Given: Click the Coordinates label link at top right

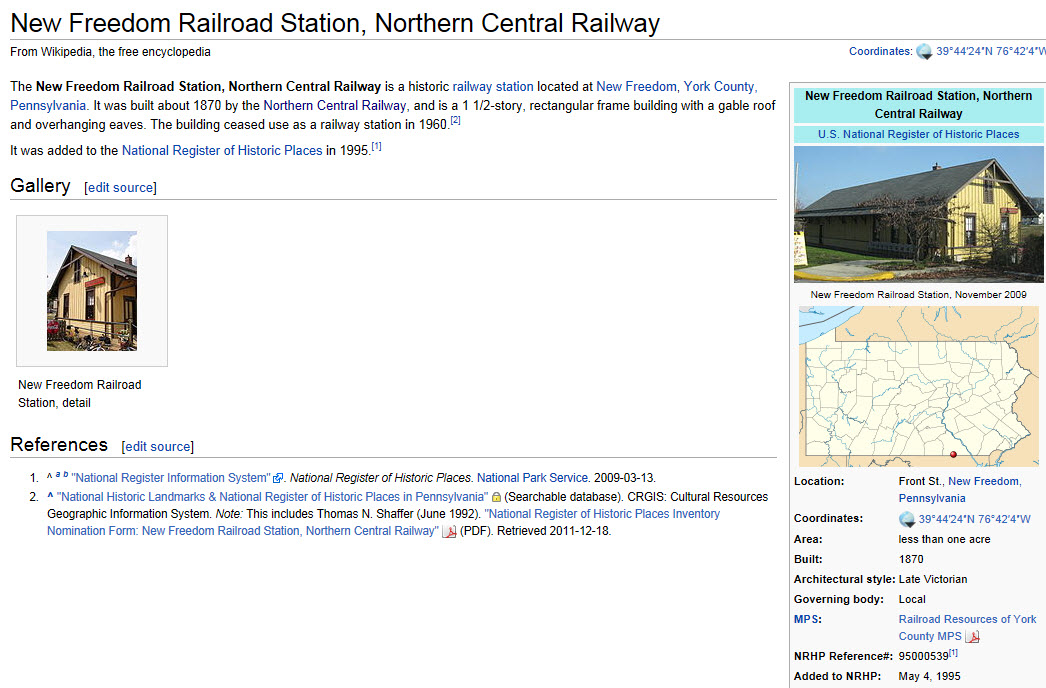Looking at the screenshot, I should coord(880,51).
